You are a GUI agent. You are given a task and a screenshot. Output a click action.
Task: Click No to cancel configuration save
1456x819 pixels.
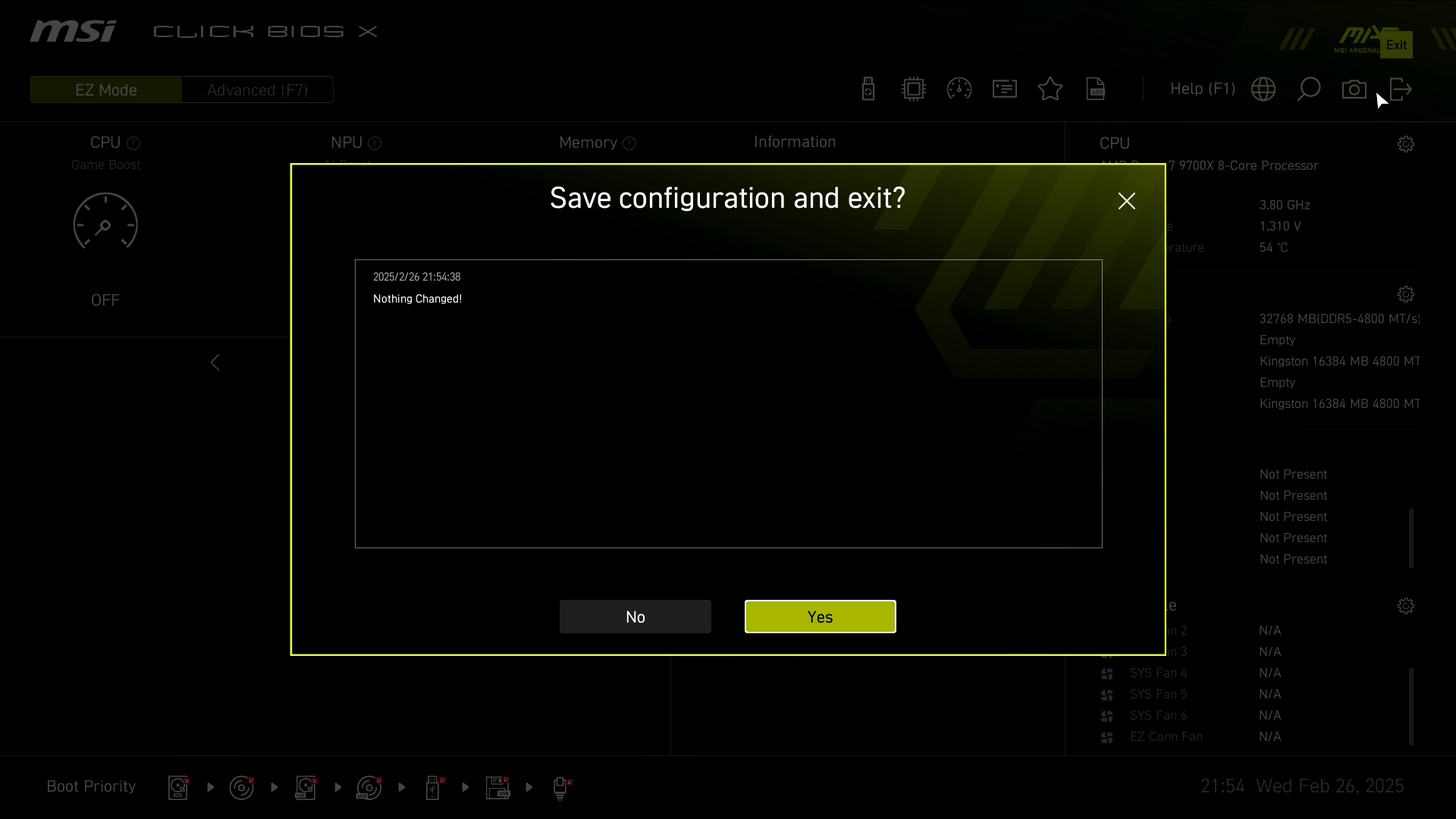click(x=635, y=616)
